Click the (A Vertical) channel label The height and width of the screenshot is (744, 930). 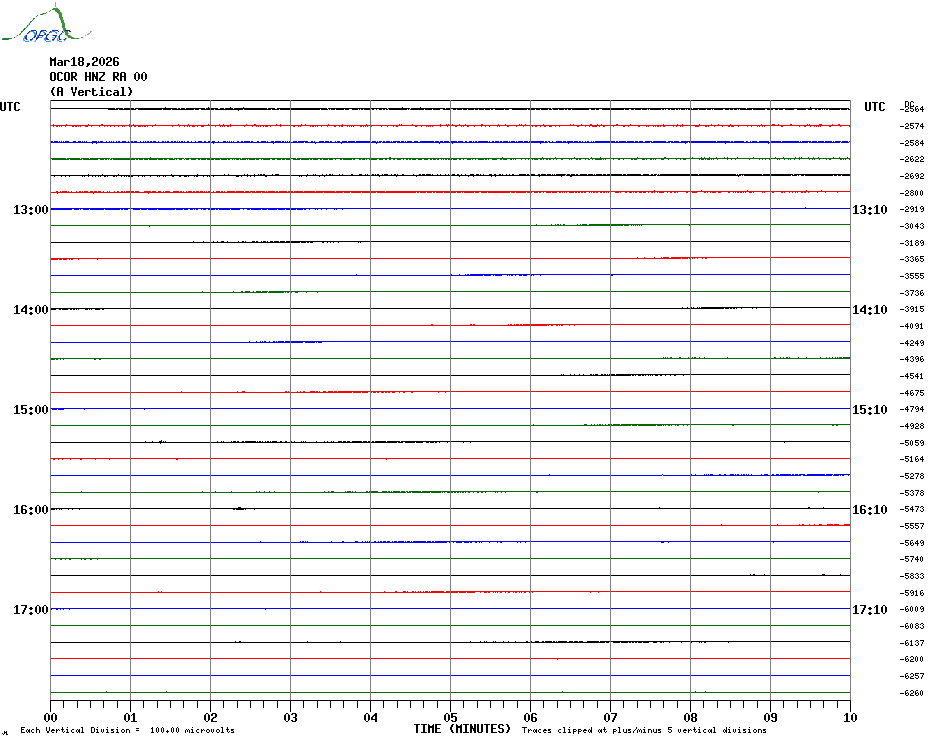point(91,92)
